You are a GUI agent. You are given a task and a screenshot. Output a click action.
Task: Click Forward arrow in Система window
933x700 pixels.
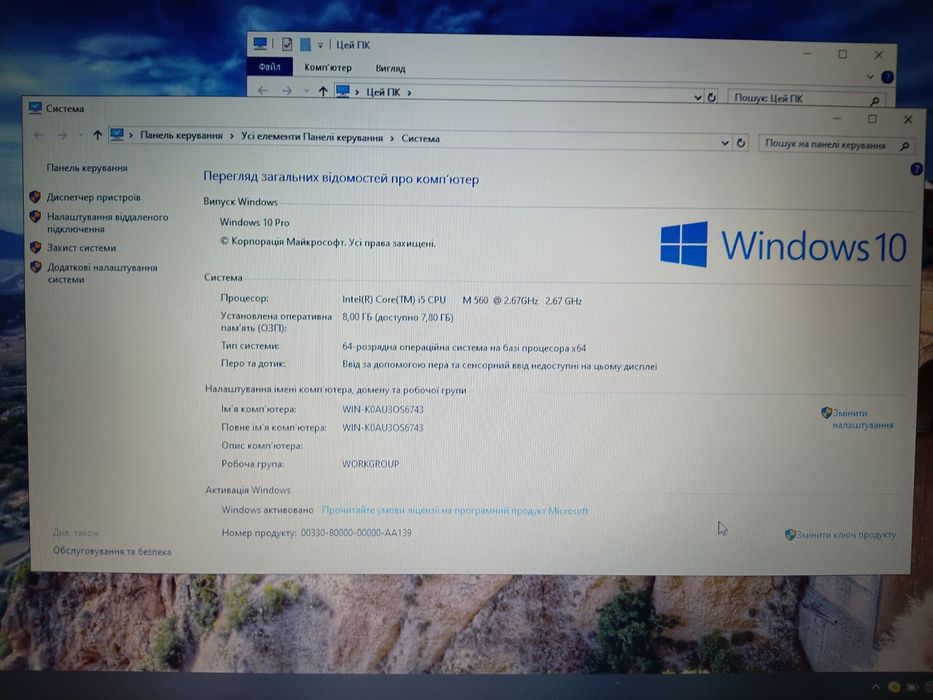(62, 135)
